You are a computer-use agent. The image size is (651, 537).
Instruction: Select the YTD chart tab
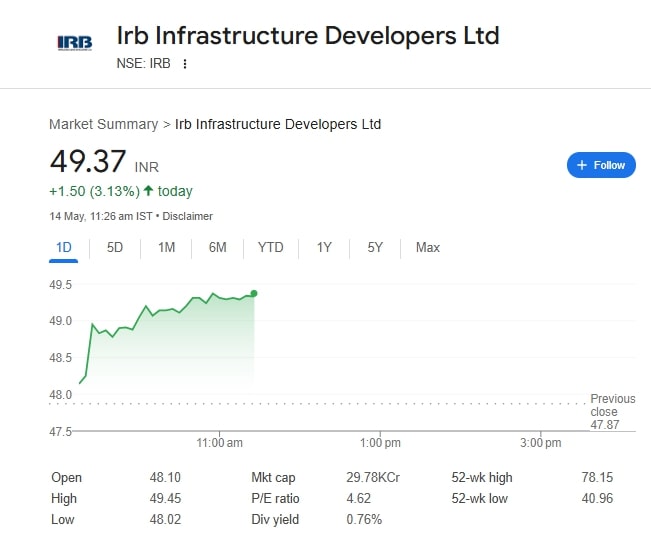pyautogui.click(x=270, y=248)
